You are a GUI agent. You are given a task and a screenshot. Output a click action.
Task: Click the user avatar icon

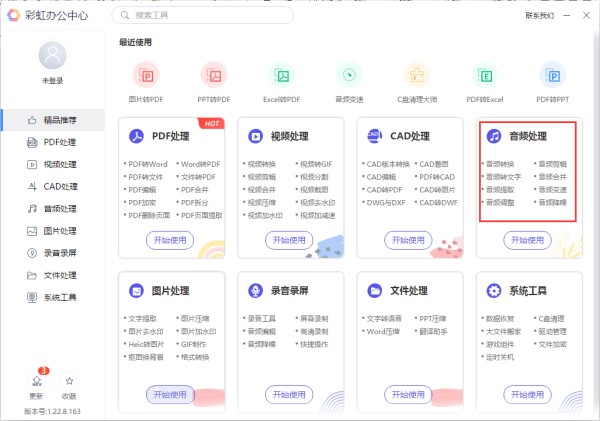[x=52, y=55]
